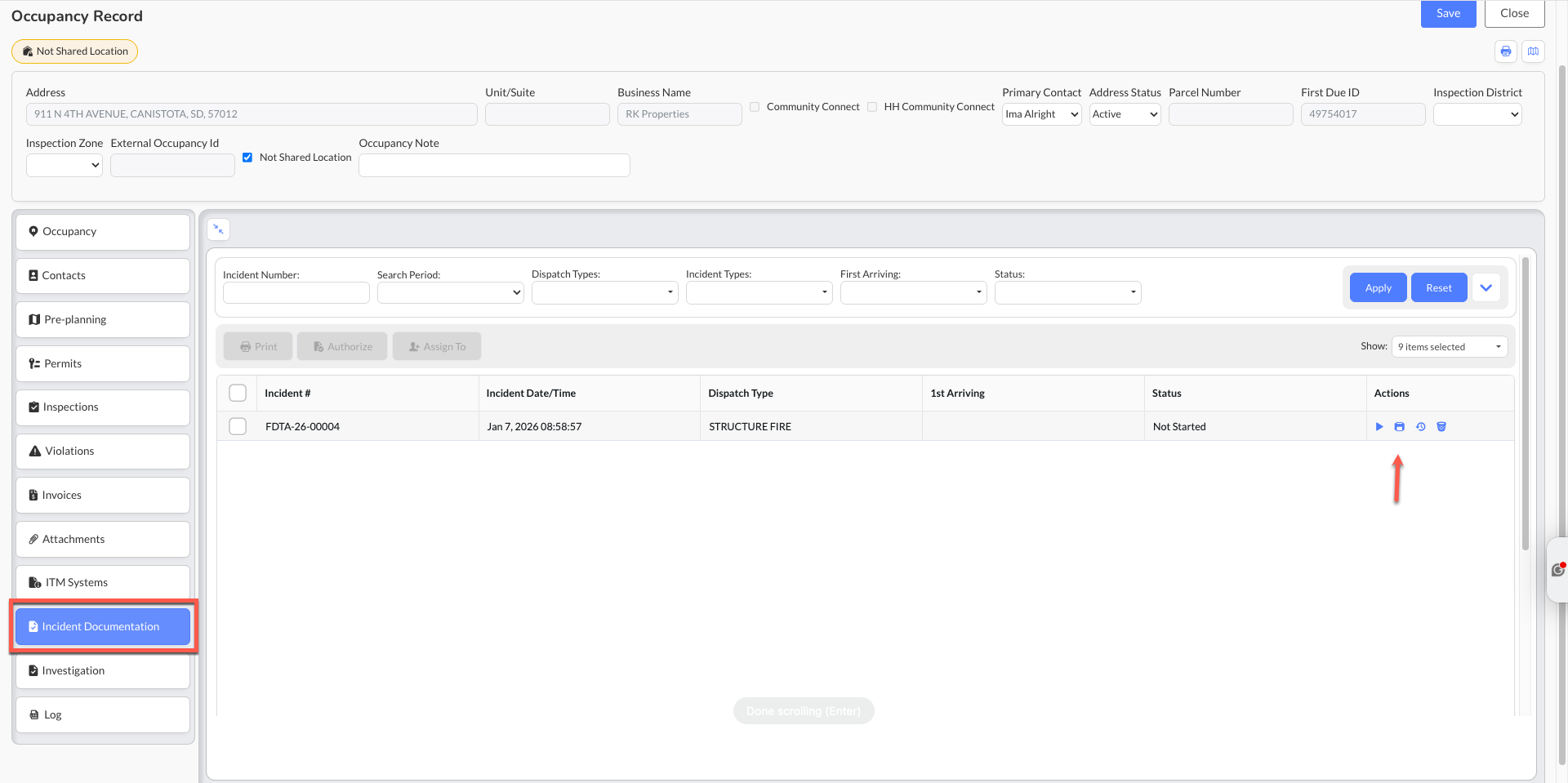Check the select-all box in the table header
This screenshot has width=1568, height=783.
tap(238, 393)
